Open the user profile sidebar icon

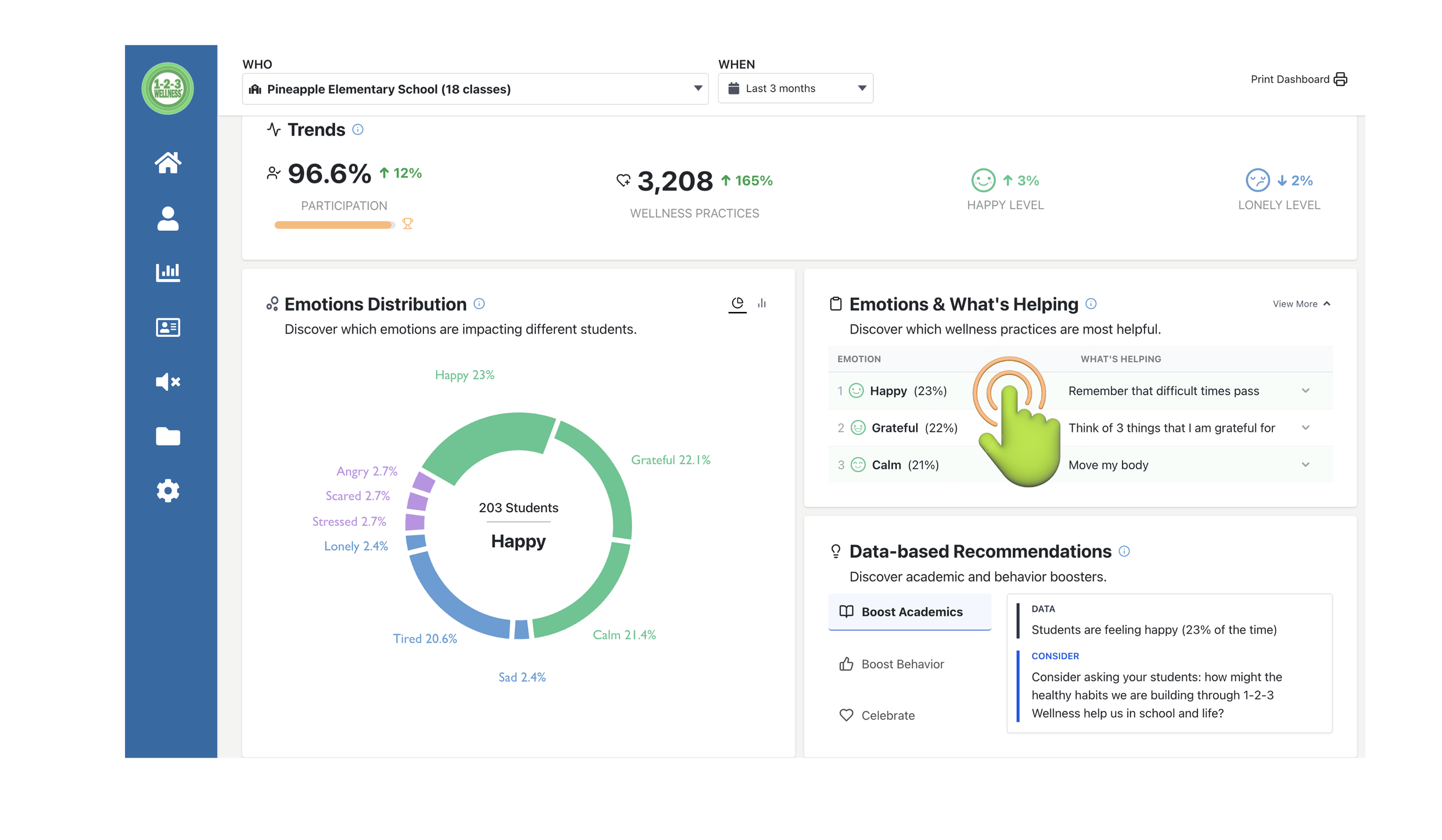tap(167, 219)
